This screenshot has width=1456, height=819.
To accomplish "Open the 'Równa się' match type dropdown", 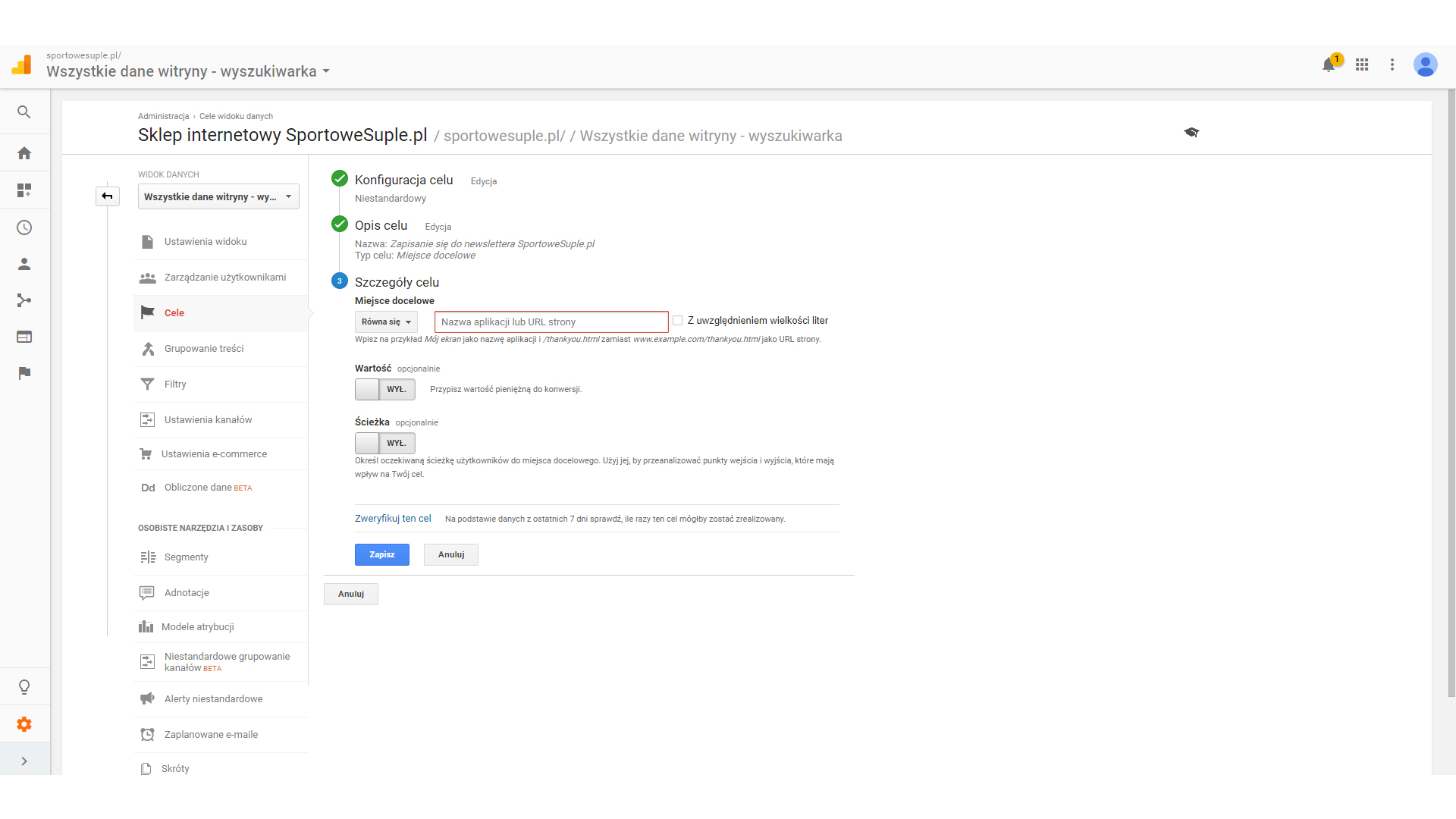I will point(386,322).
